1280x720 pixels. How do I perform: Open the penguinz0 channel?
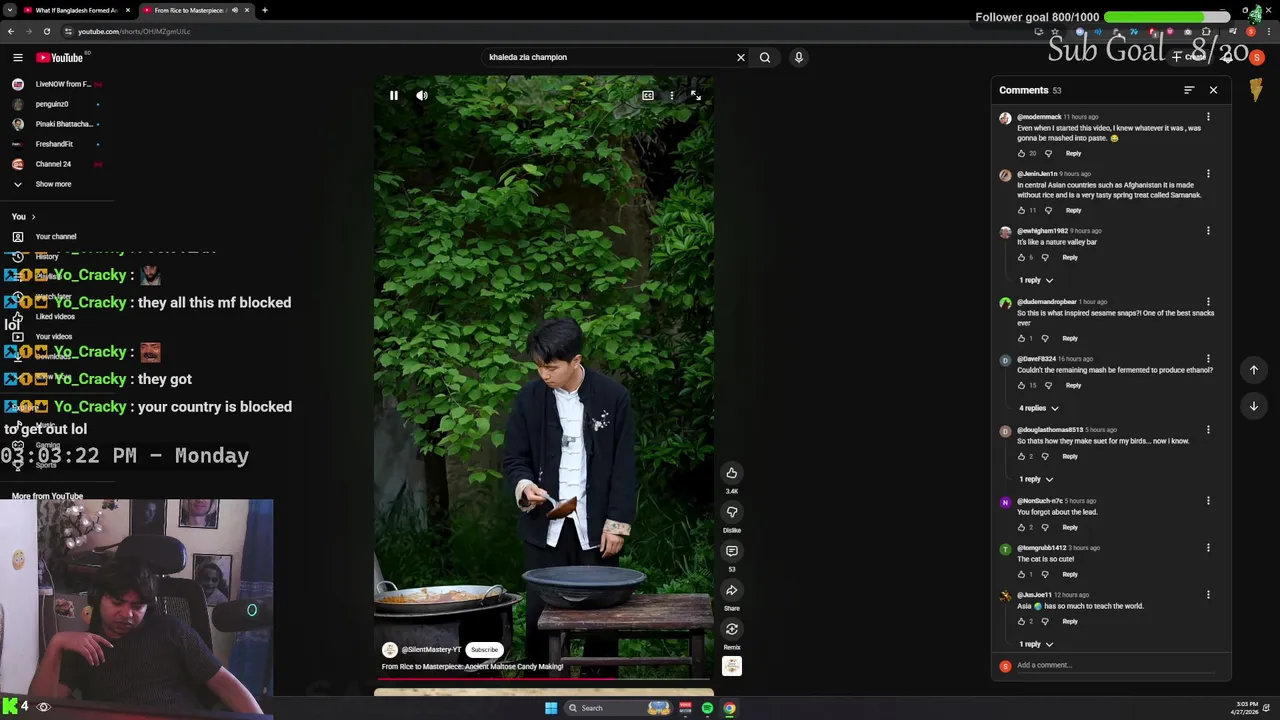click(52, 104)
